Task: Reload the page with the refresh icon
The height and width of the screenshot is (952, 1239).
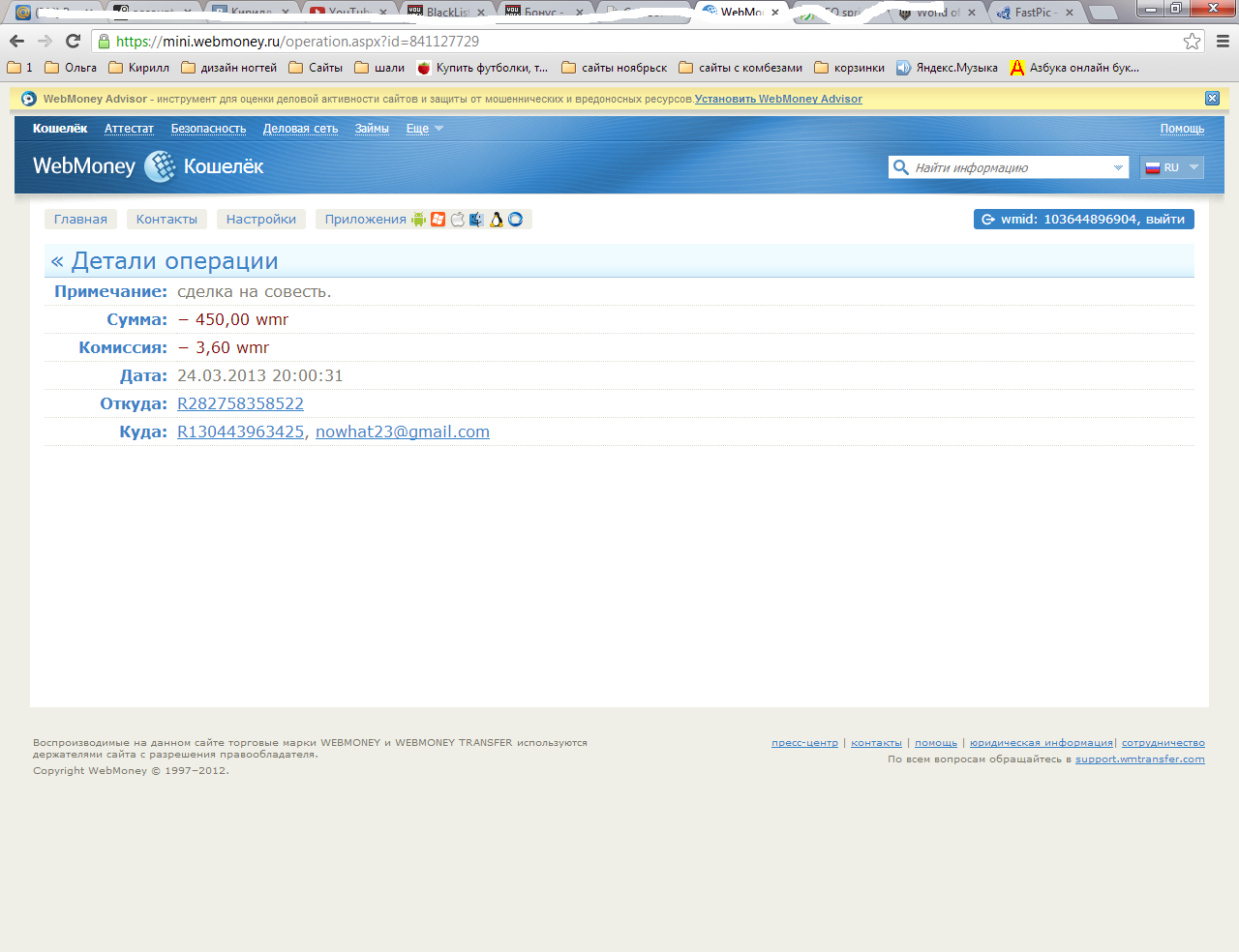Action: click(x=73, y=41)
